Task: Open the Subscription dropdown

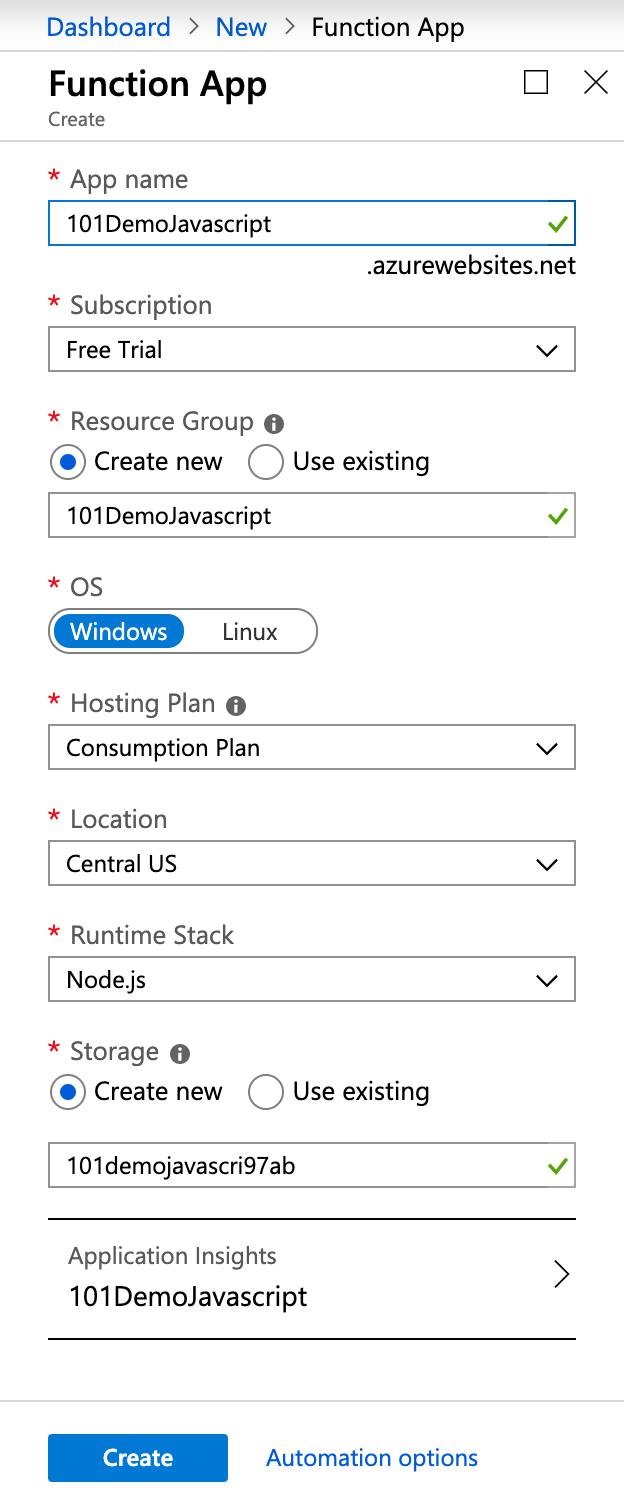Action: tap(312, 350)
